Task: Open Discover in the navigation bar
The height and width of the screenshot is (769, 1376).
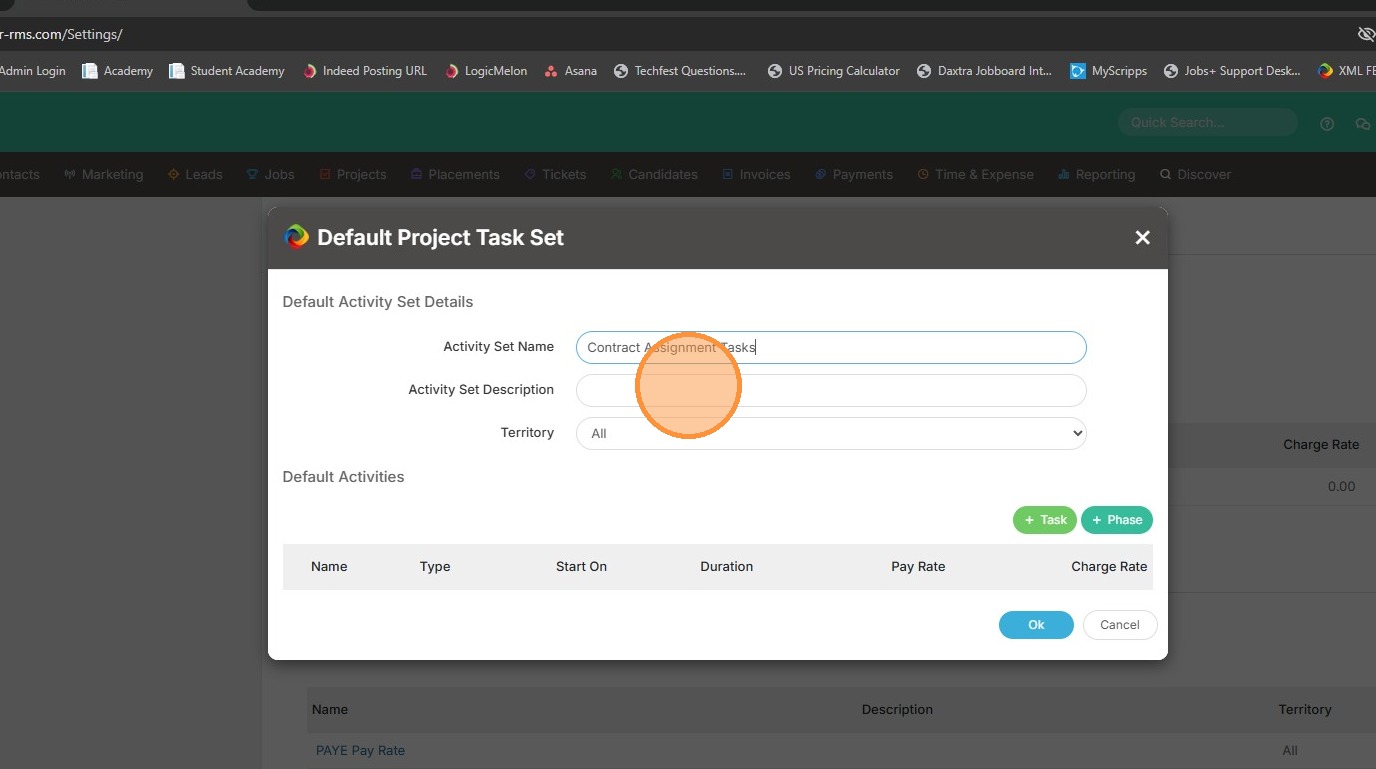Action: click(1196, 174)
